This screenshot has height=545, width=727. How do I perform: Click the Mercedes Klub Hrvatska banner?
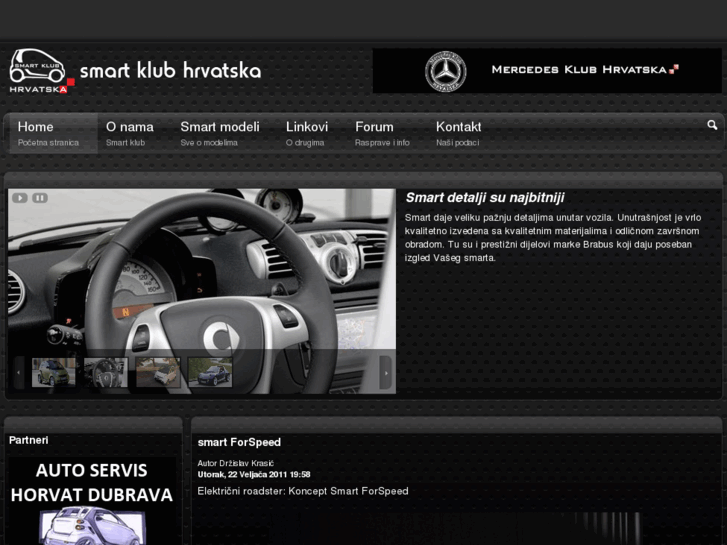point(547,71)
